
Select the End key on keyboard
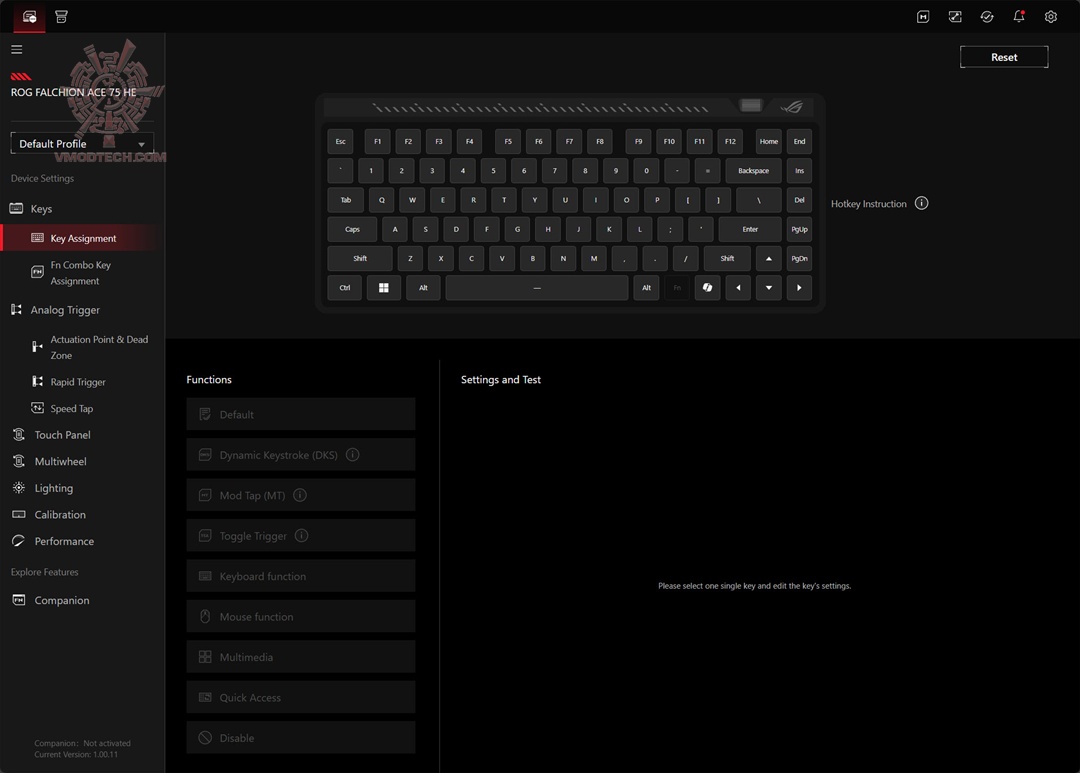[799, 141]
